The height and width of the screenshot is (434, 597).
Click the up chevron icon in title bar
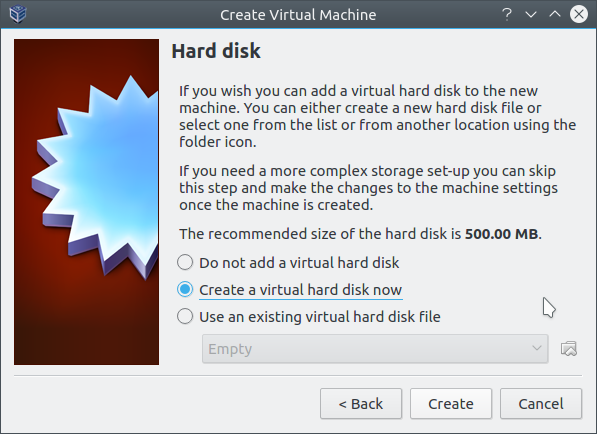click(x=555, y=14)
